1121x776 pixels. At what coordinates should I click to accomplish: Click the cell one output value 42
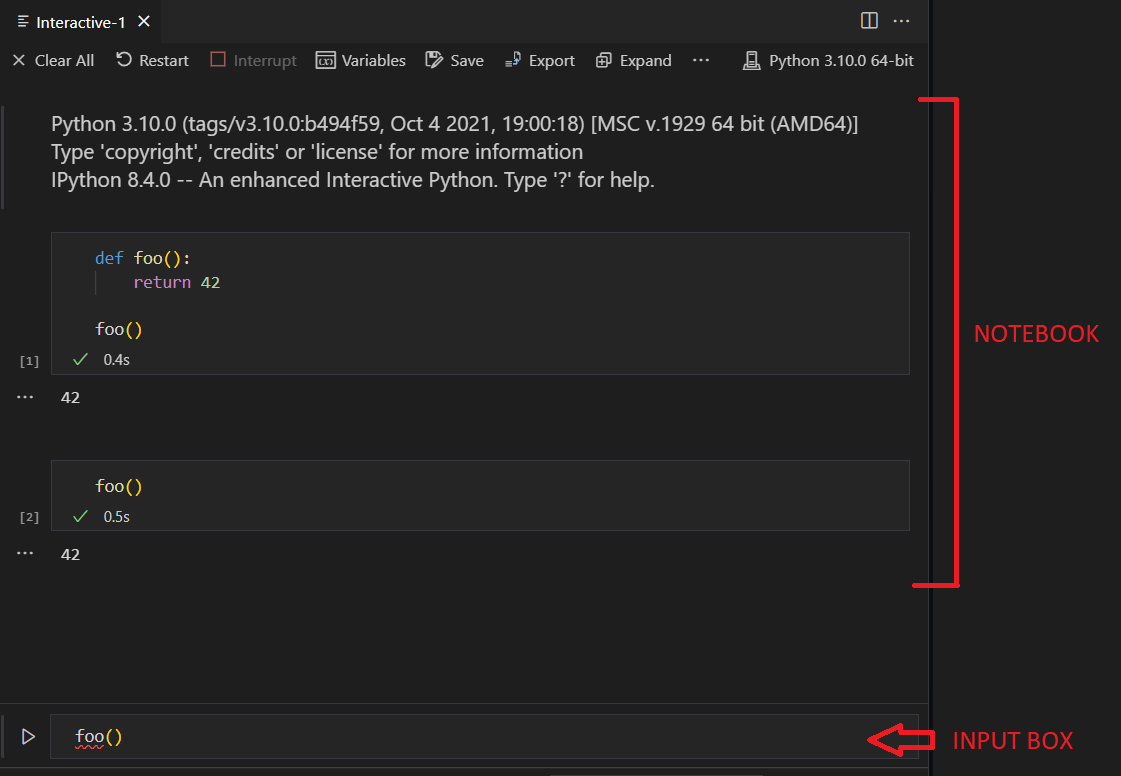[x=70, y=396]
